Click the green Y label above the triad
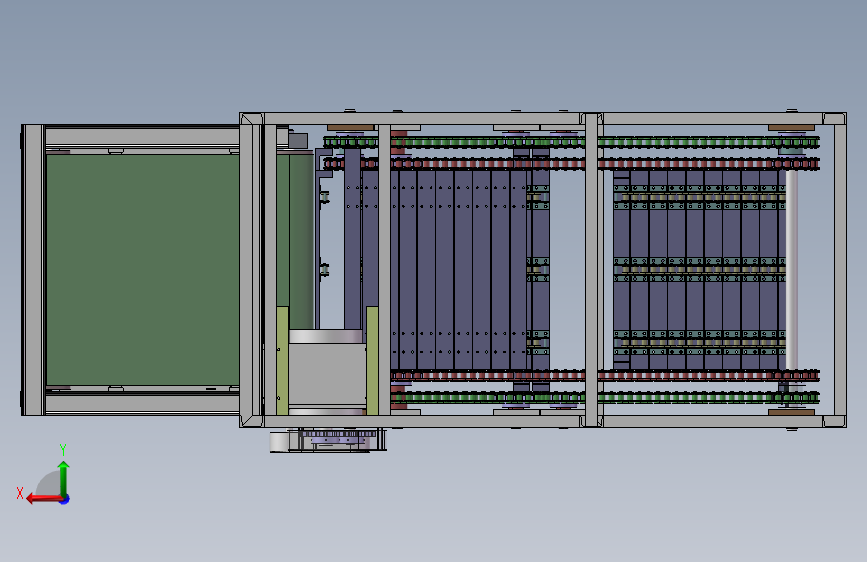The height and width of the screenshot is (562, 867). click(x=63, y=449)
